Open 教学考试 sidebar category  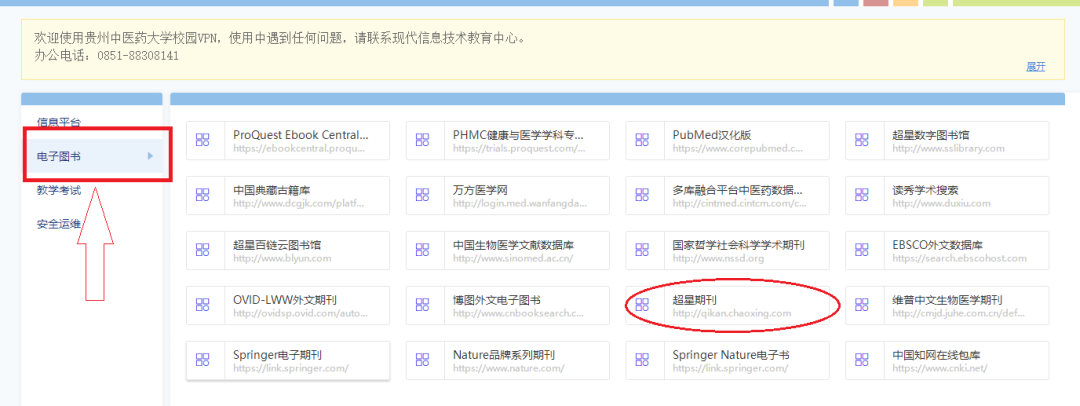59,190
